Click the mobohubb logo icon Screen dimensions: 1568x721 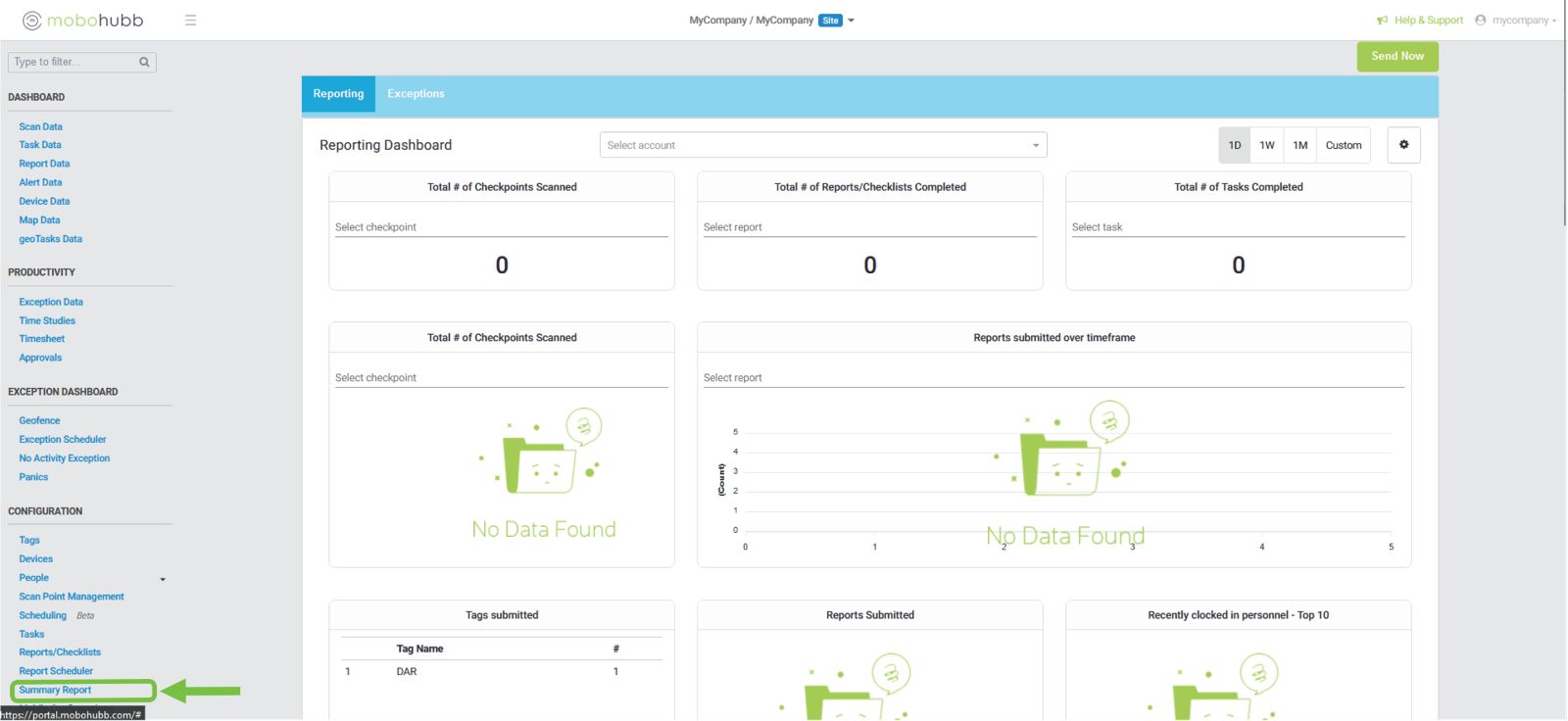pyautogui.click(x=32, y=21)
